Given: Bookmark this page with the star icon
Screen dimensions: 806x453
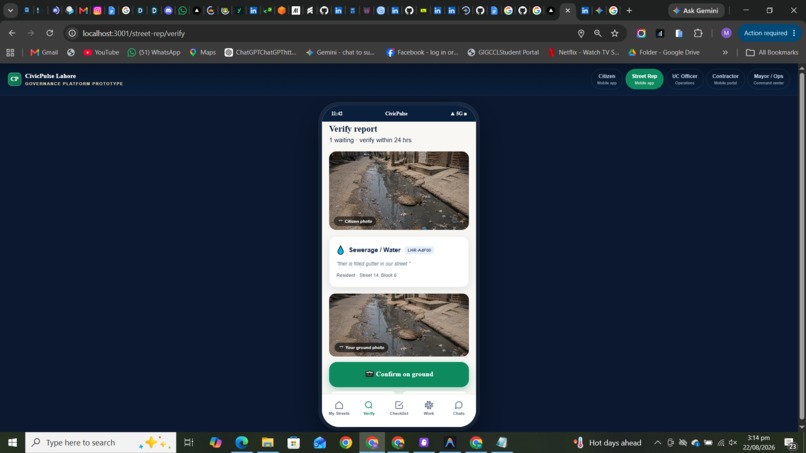Looking at the screenshot, I should (x=615, y=33).
